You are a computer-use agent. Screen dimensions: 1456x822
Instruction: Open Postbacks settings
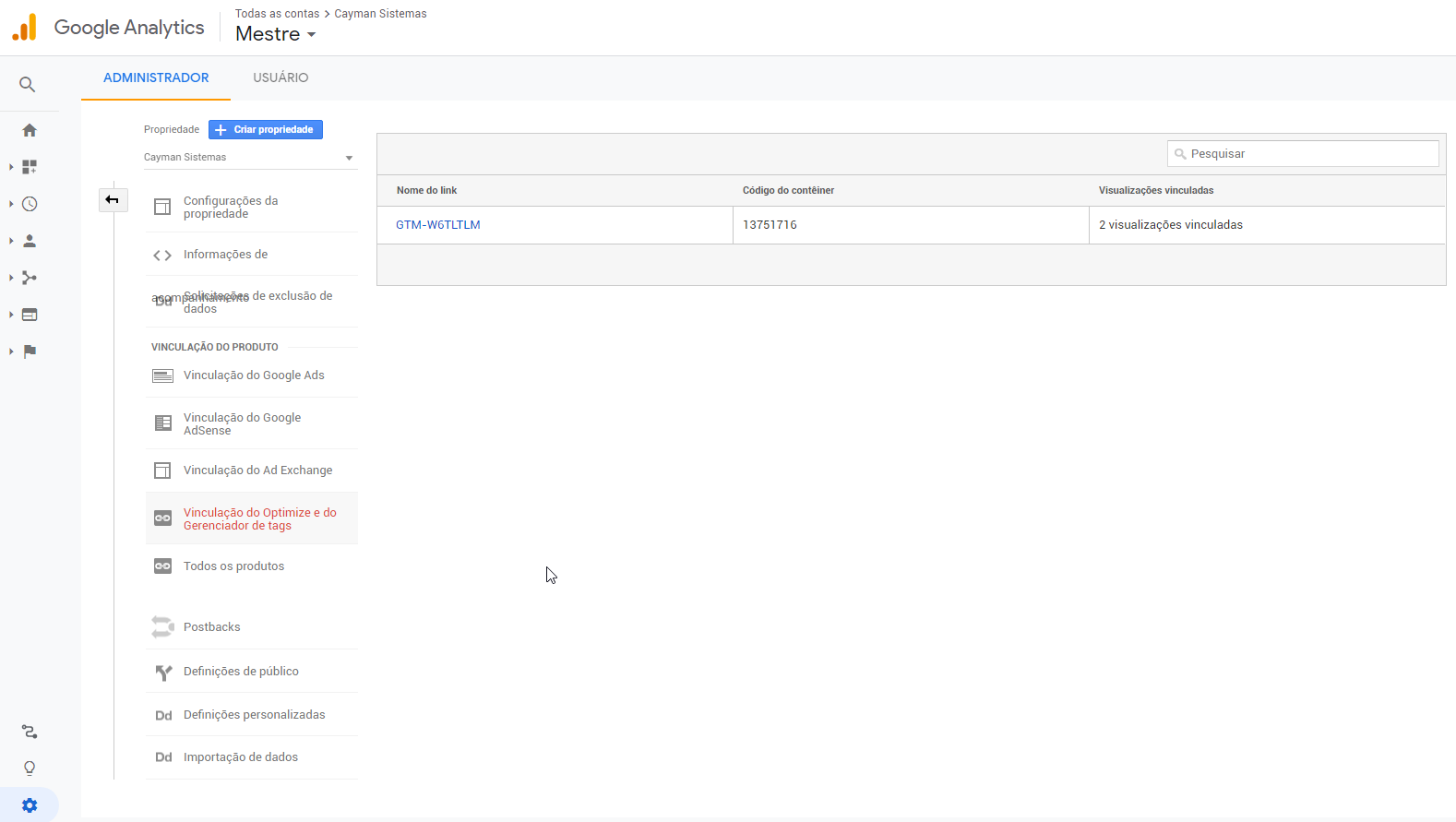(252, 627)
